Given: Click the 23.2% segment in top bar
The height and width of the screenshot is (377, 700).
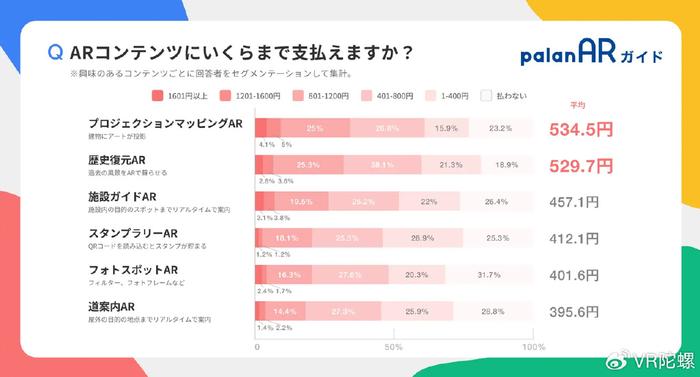Looking at the screenshot, I should [501, 128].
